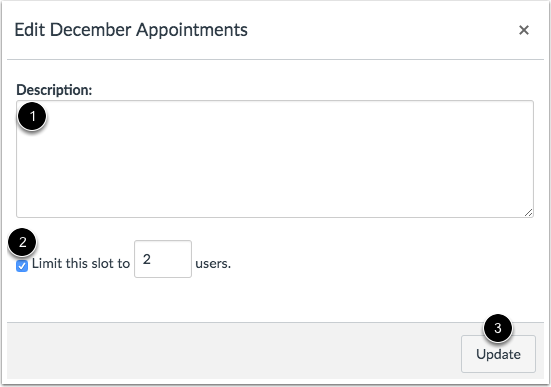Image resolution: width=551 pixels, height=387 pixels.
Task: Focus the Description text area
Action: [x=275, y=159]
